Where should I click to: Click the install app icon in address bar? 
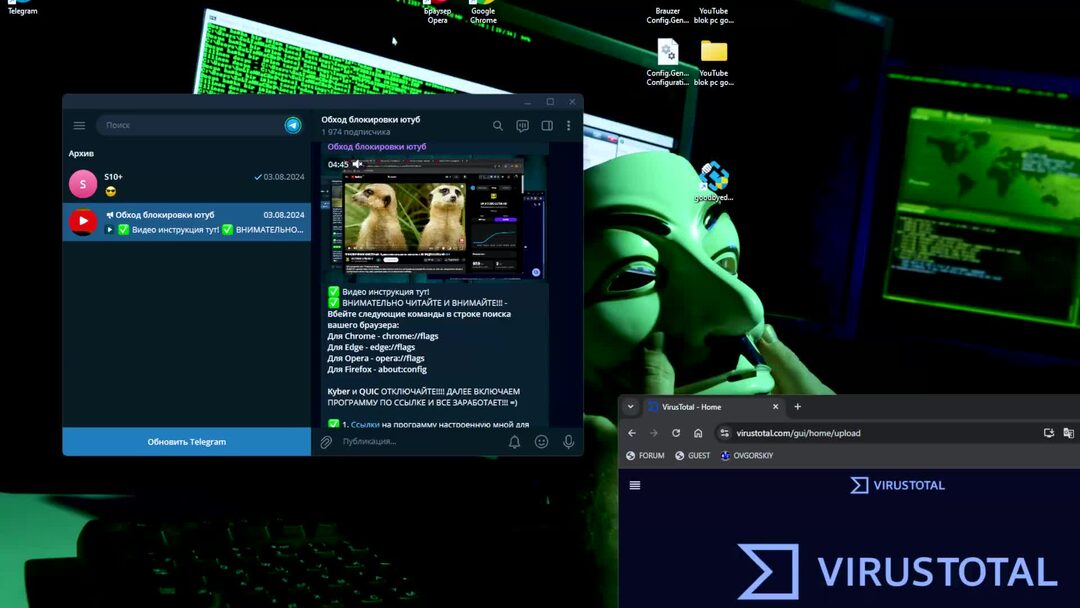point(1048,433)
